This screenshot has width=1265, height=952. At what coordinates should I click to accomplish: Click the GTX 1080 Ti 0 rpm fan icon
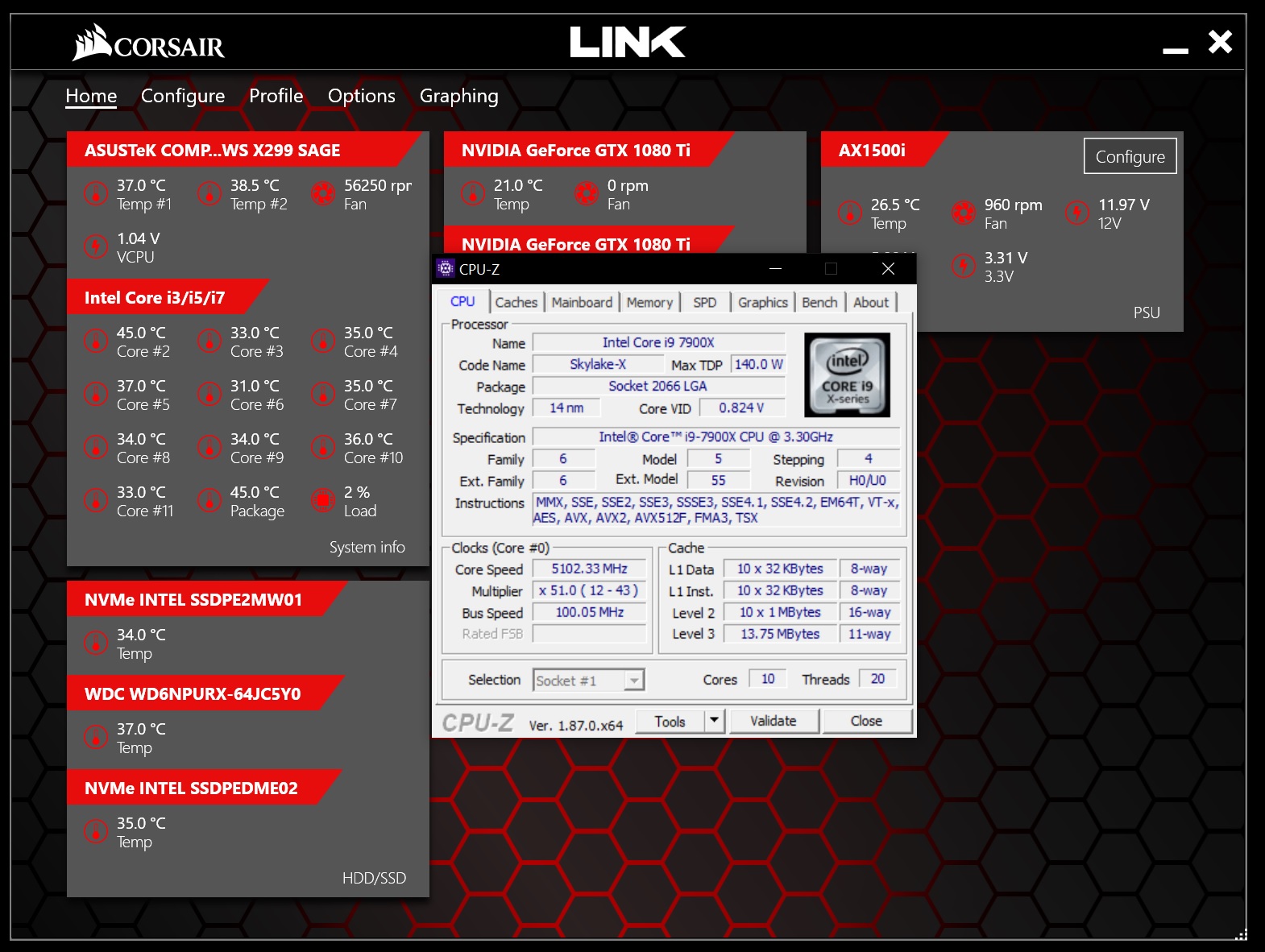coord(587,193)
